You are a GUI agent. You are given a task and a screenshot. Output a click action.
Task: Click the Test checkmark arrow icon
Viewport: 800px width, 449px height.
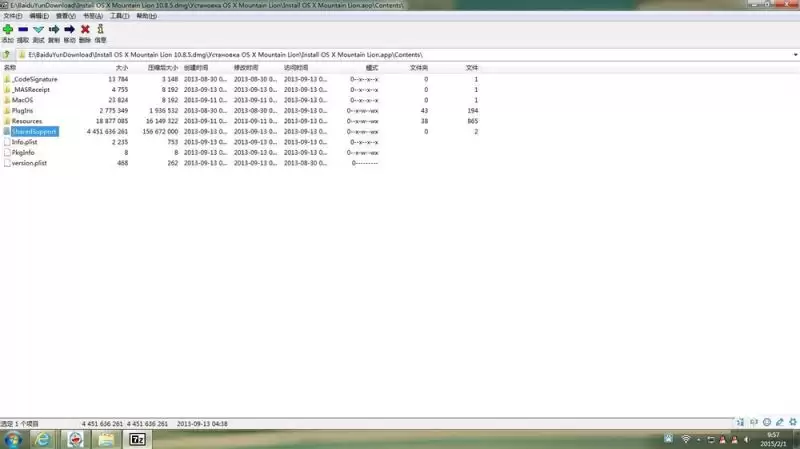coord(38,30)
